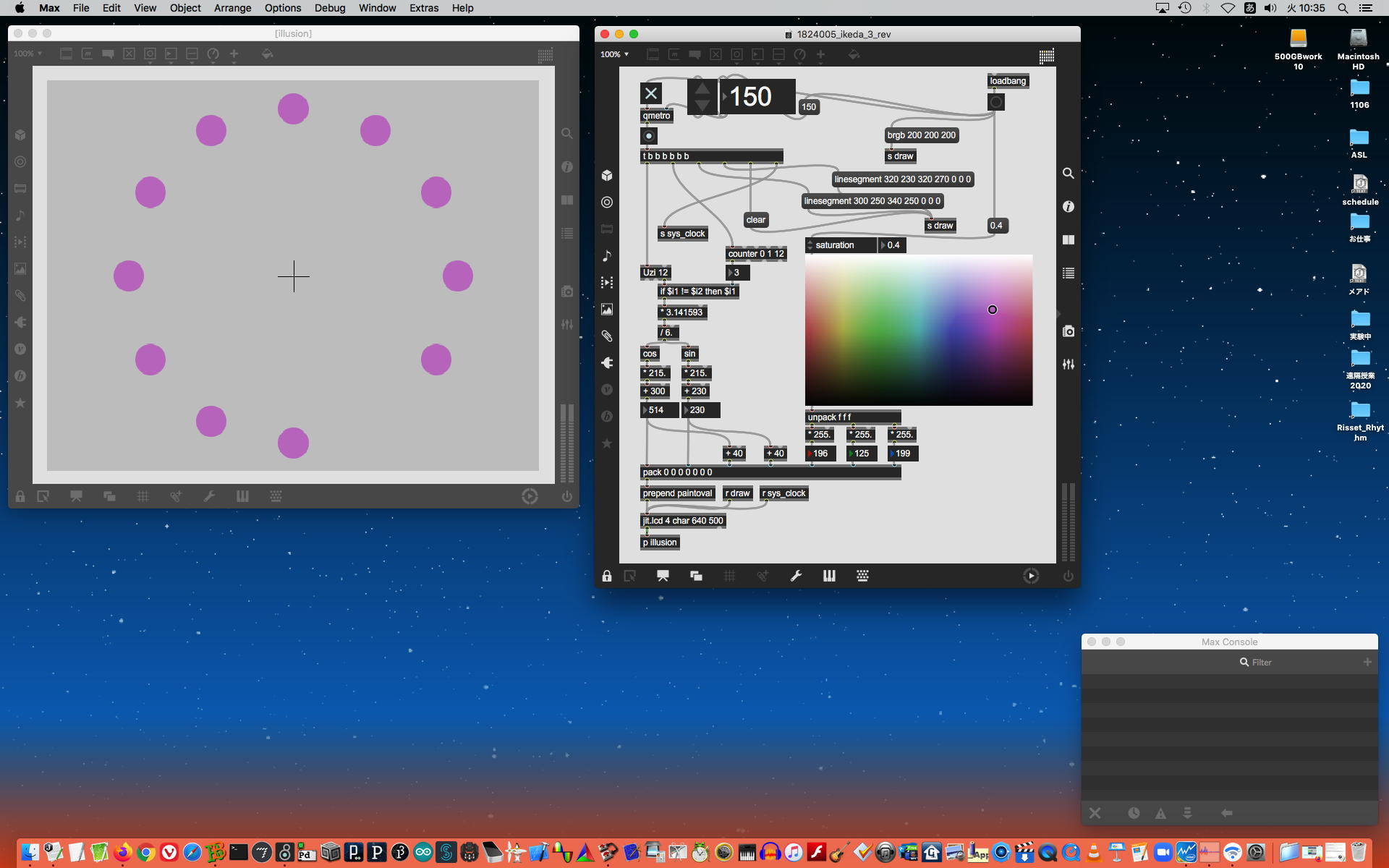This screenshot has width=1389, height=868.
Task: Open the snapshots camera icon
Action: pos(1068,331)
